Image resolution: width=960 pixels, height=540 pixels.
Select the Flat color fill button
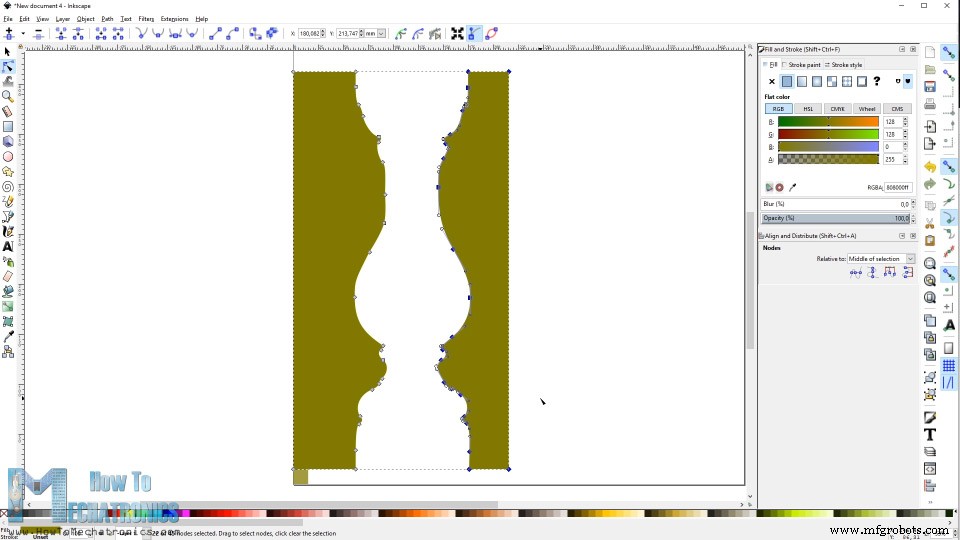click(x=787, y=82)
